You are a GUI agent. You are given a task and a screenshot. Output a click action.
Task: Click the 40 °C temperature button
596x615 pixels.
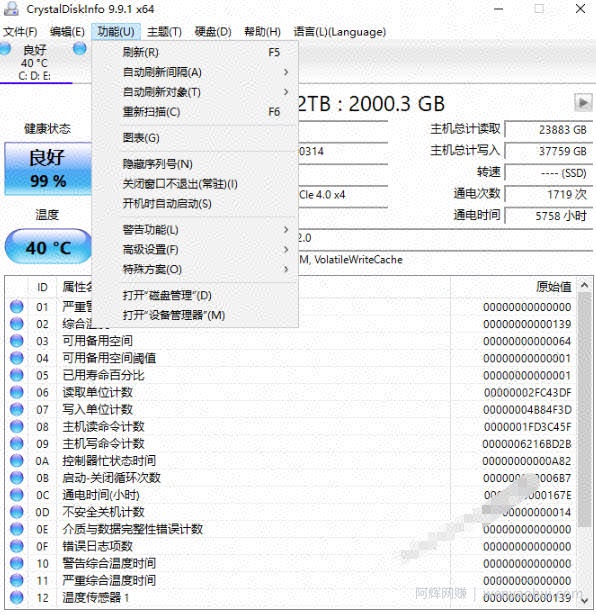point(48,247)
